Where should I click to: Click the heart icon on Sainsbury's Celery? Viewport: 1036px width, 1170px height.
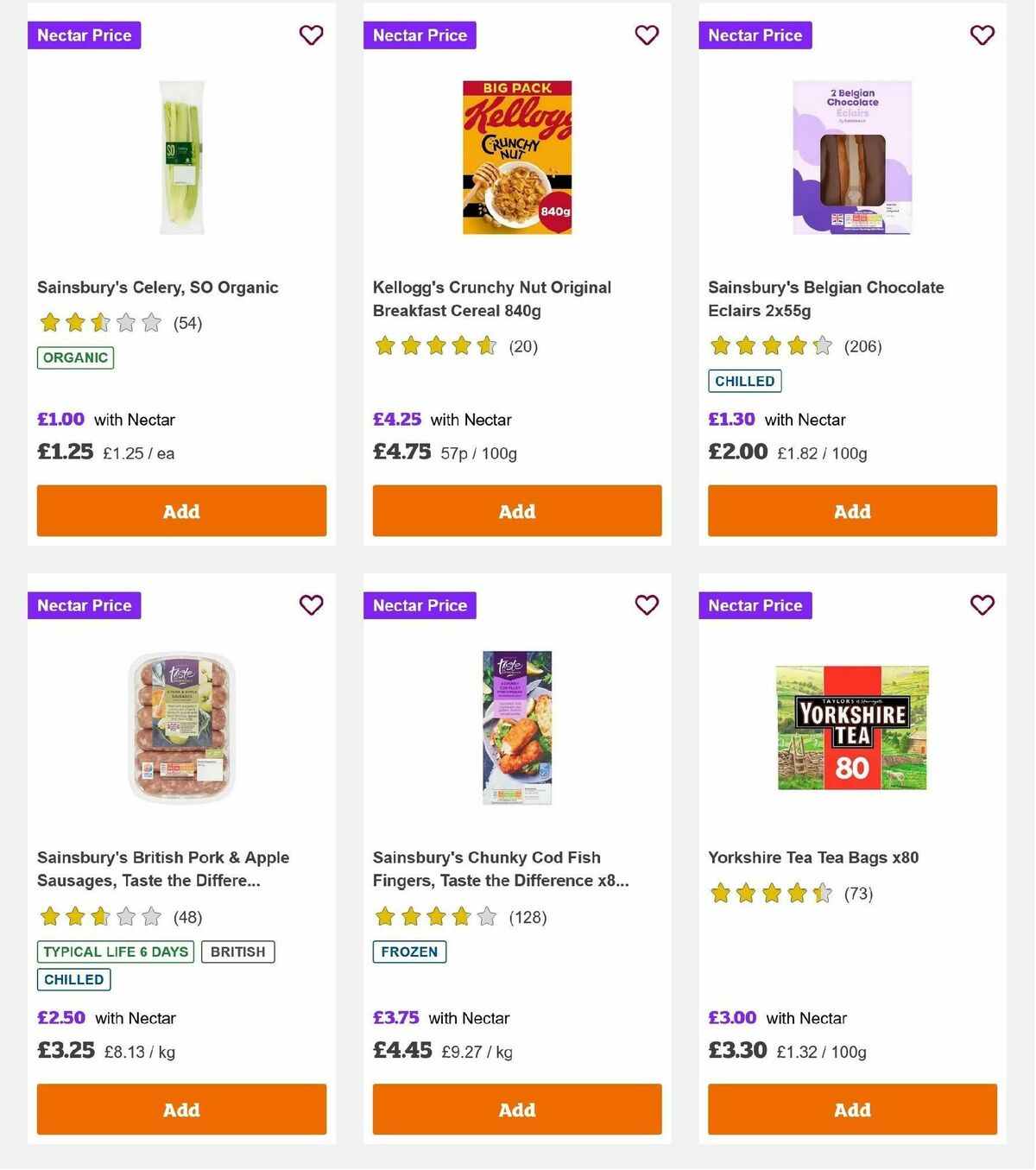(x=311, y=35)
